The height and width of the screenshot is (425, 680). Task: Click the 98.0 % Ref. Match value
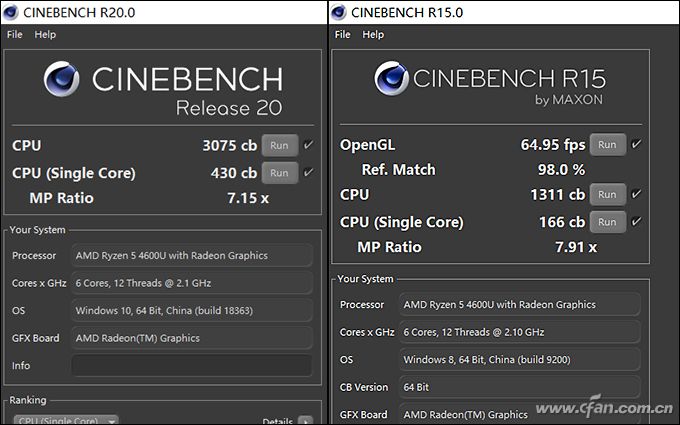click(x=562, y=170)
